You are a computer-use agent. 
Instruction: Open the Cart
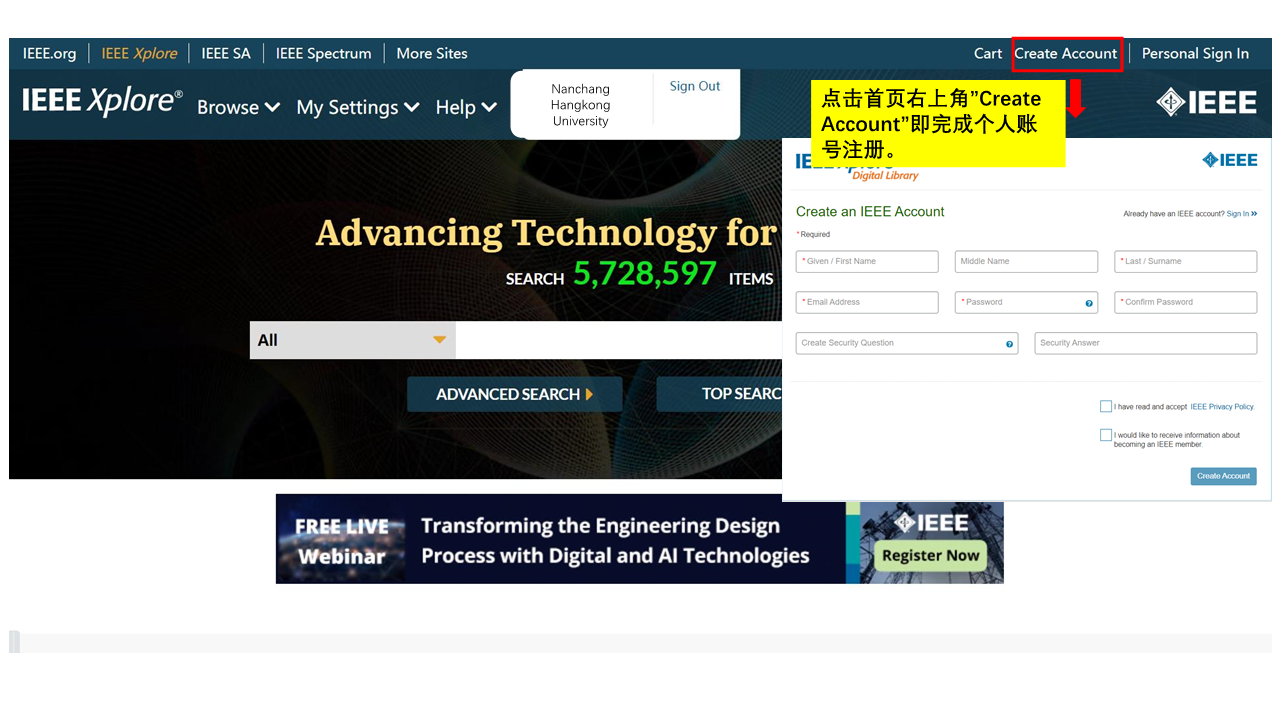click(x=988, y=54)
